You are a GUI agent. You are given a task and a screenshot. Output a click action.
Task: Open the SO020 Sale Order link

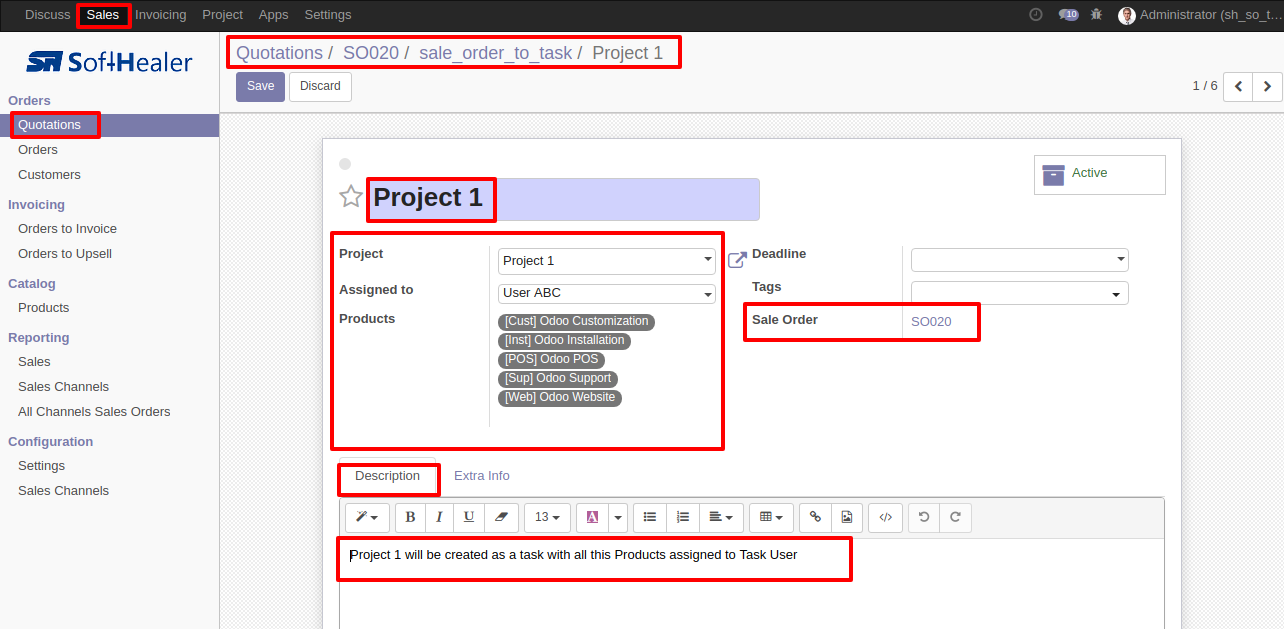931,322
